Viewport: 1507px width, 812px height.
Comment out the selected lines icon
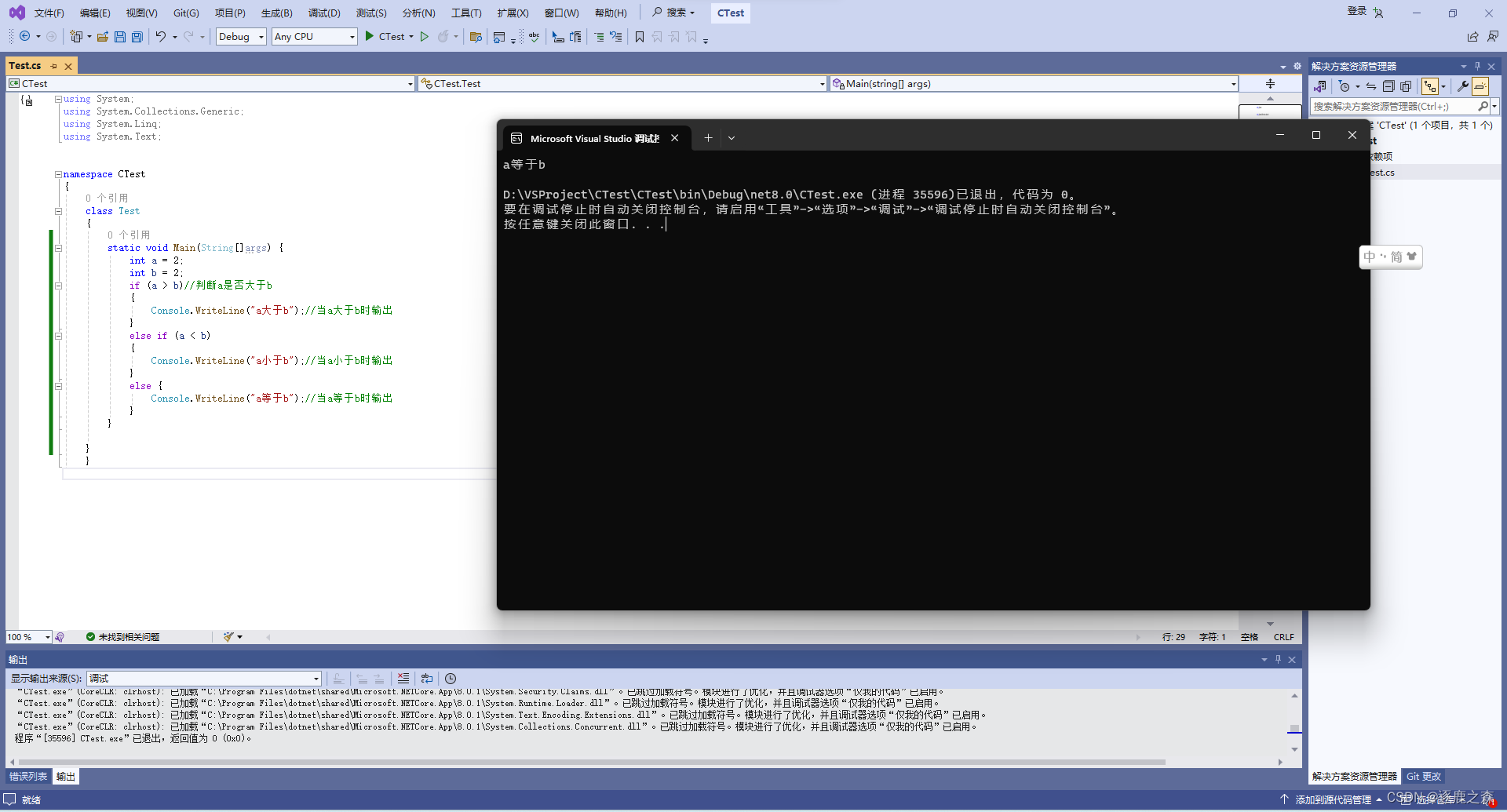tap(599, 37)
